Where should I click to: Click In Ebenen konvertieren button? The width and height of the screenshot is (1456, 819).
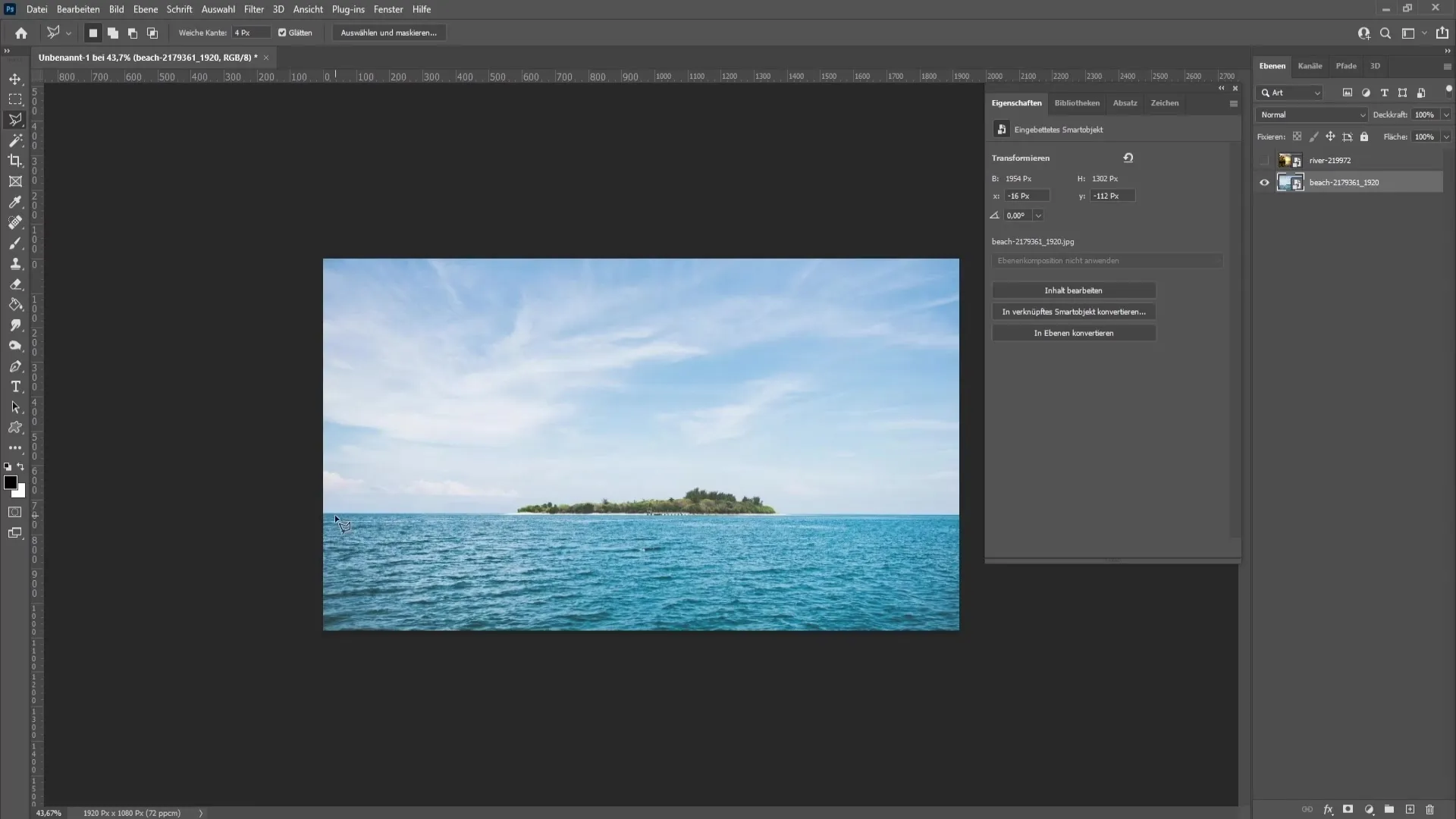click(1073, 333)
